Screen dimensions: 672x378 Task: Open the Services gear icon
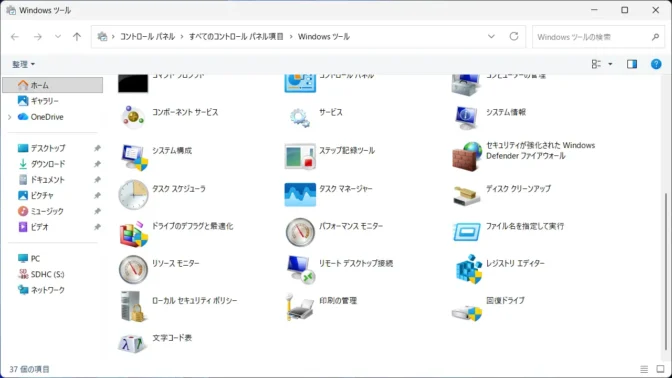click(300, 117)
